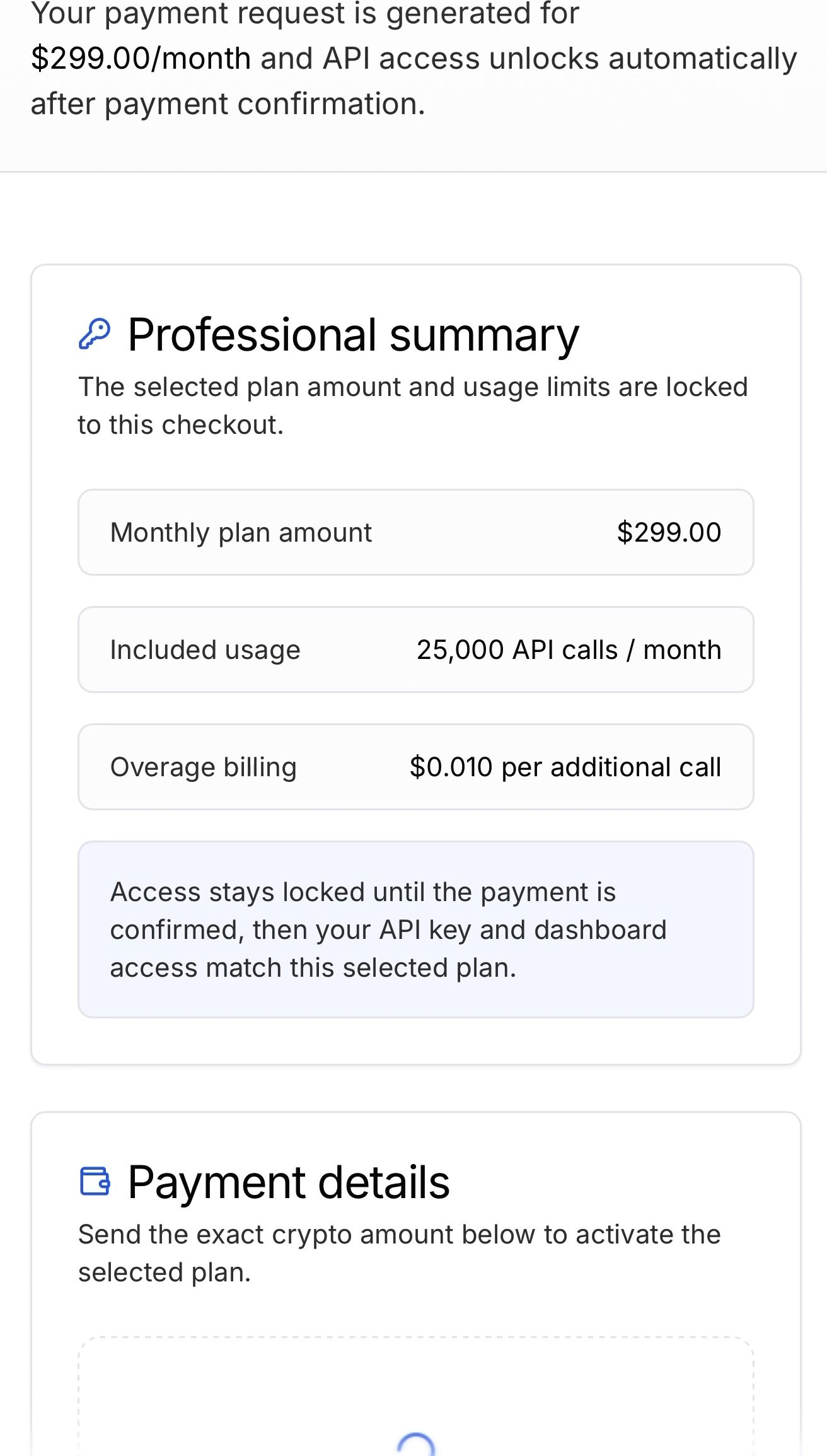
Task: Select the Professional summary heading
Action: pos(353,334)
